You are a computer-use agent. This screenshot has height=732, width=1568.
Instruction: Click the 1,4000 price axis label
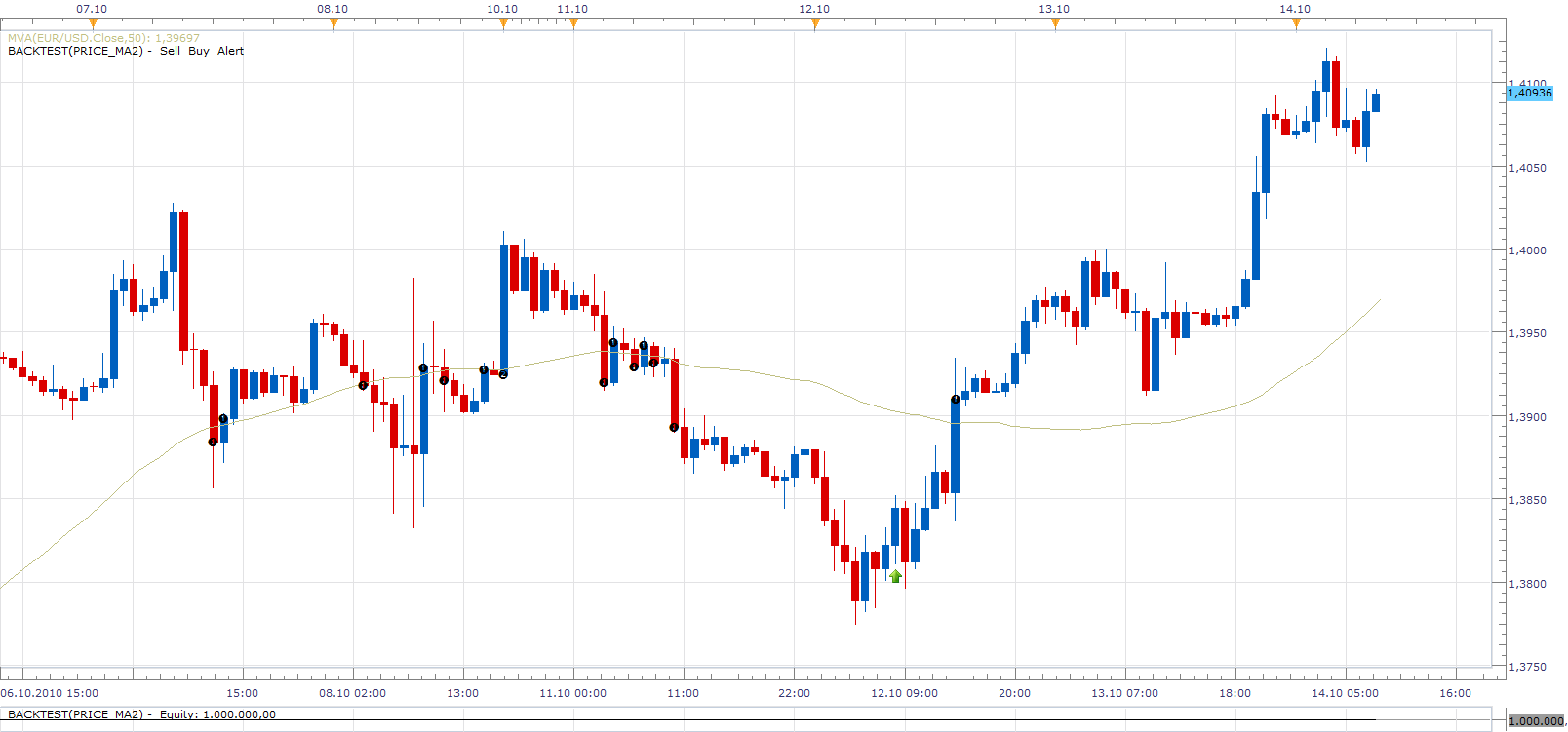1527,250
